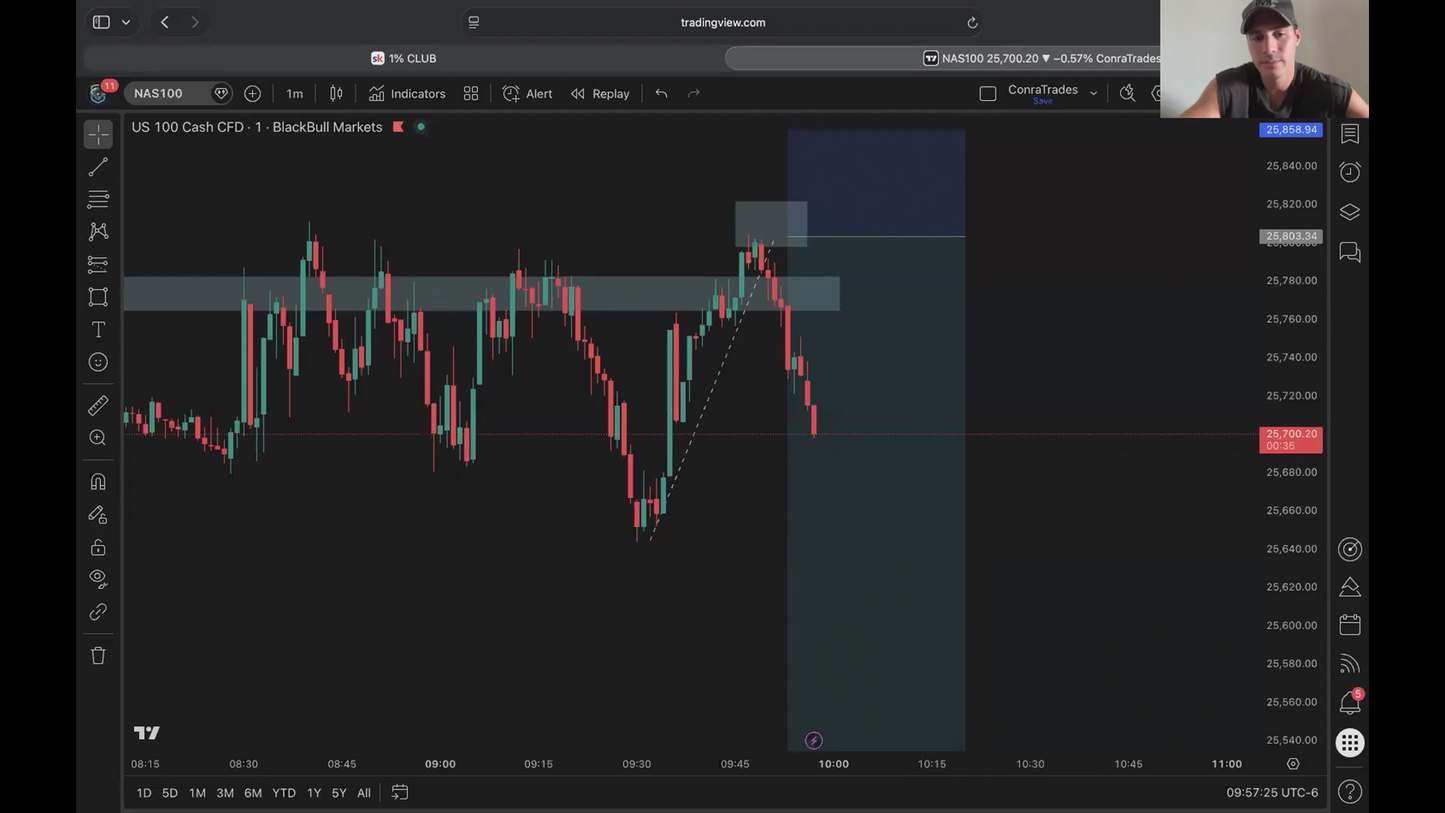The width and height of the screenshot is (1445, 813).
Task: Expand the browser sidebar chevron menu
Action: [x=126, y=22]
